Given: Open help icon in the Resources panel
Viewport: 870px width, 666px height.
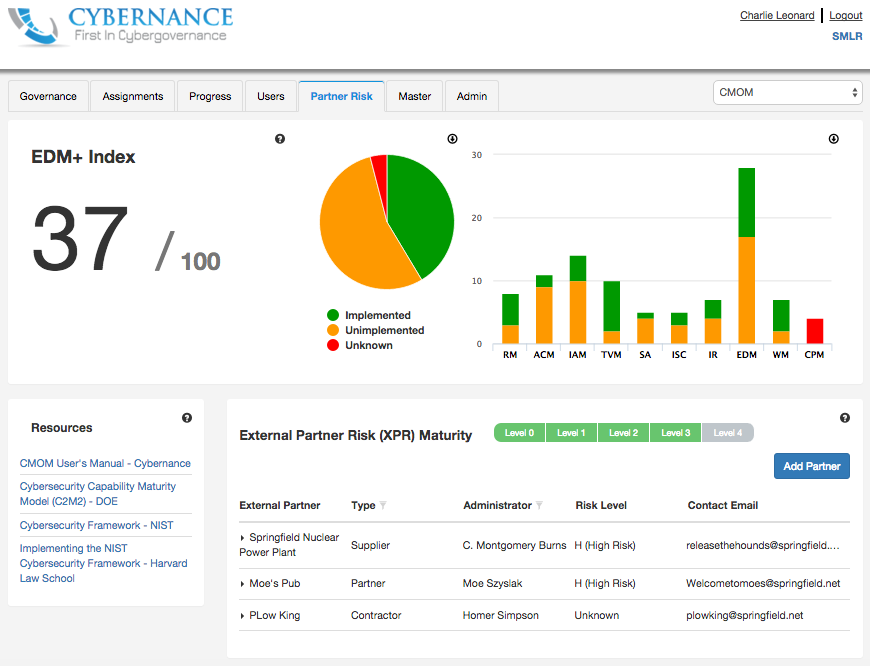Looking at the screenshot, I should tap(187, 418).
